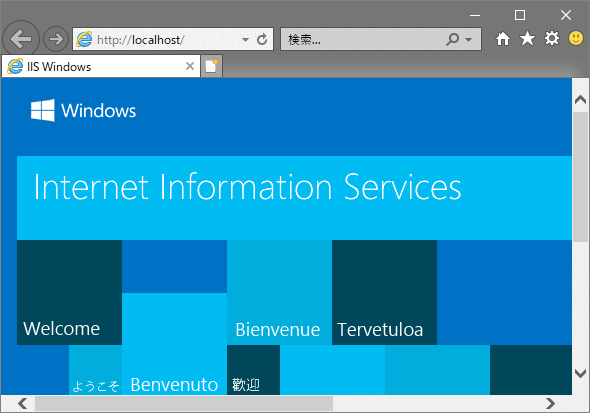Screen dimensions: 590x413
Task: Refresh the page with the reload icon
Action: point(262,39)
